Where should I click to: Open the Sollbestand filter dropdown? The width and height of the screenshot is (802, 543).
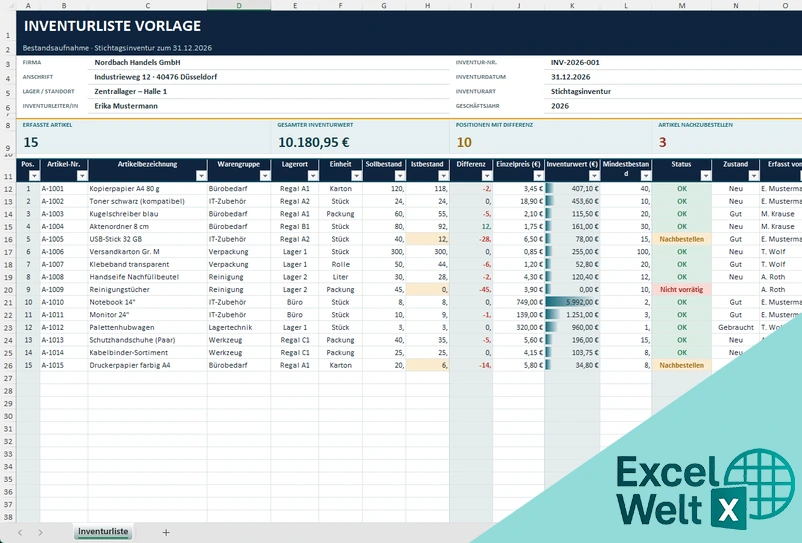tap(399, 176)
